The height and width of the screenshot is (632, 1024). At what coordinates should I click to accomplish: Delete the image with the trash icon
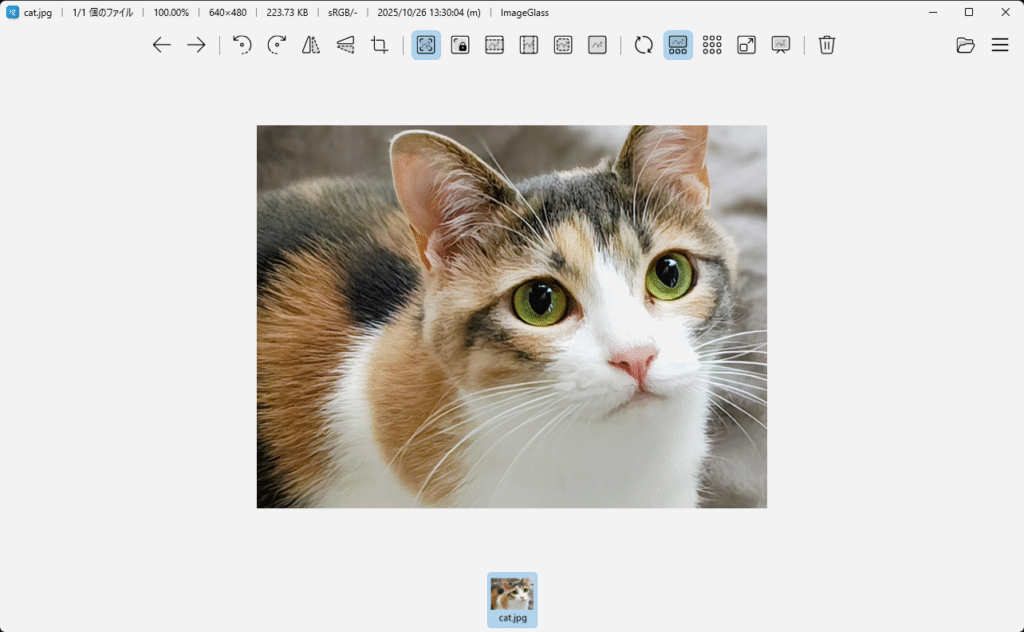(826, 45)
